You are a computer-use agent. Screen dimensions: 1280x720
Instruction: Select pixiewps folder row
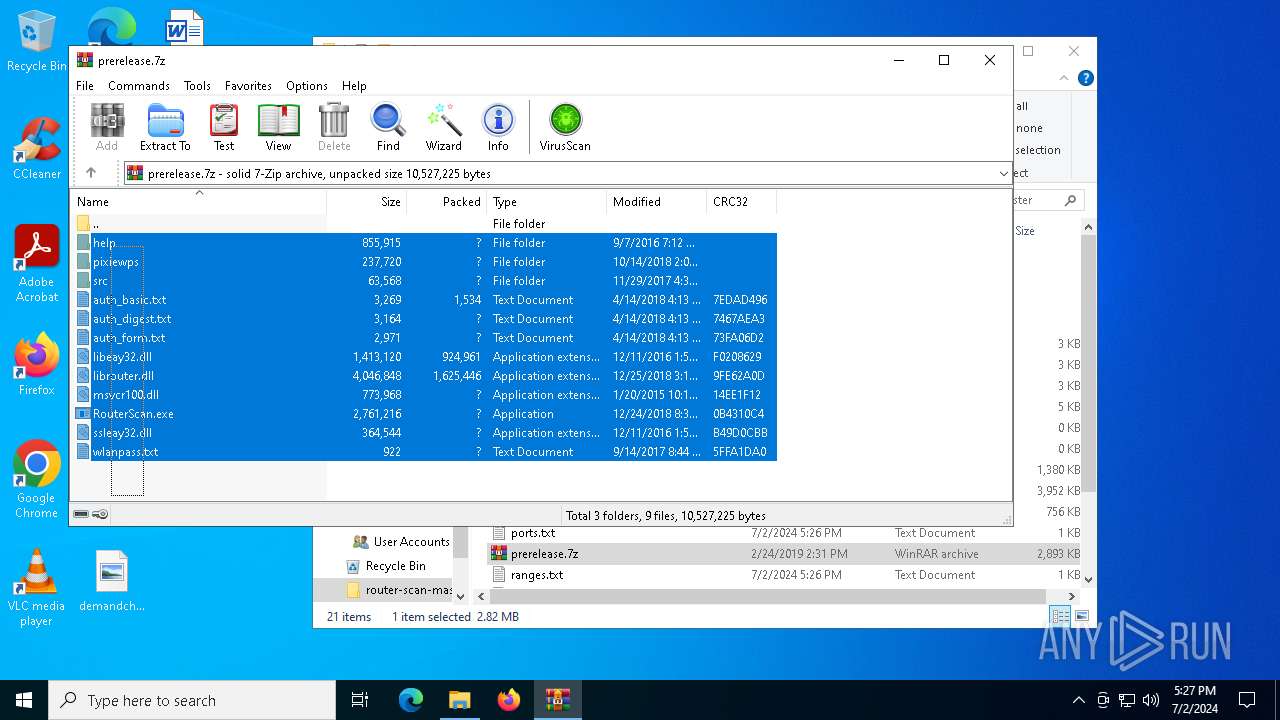click(424, 262)
